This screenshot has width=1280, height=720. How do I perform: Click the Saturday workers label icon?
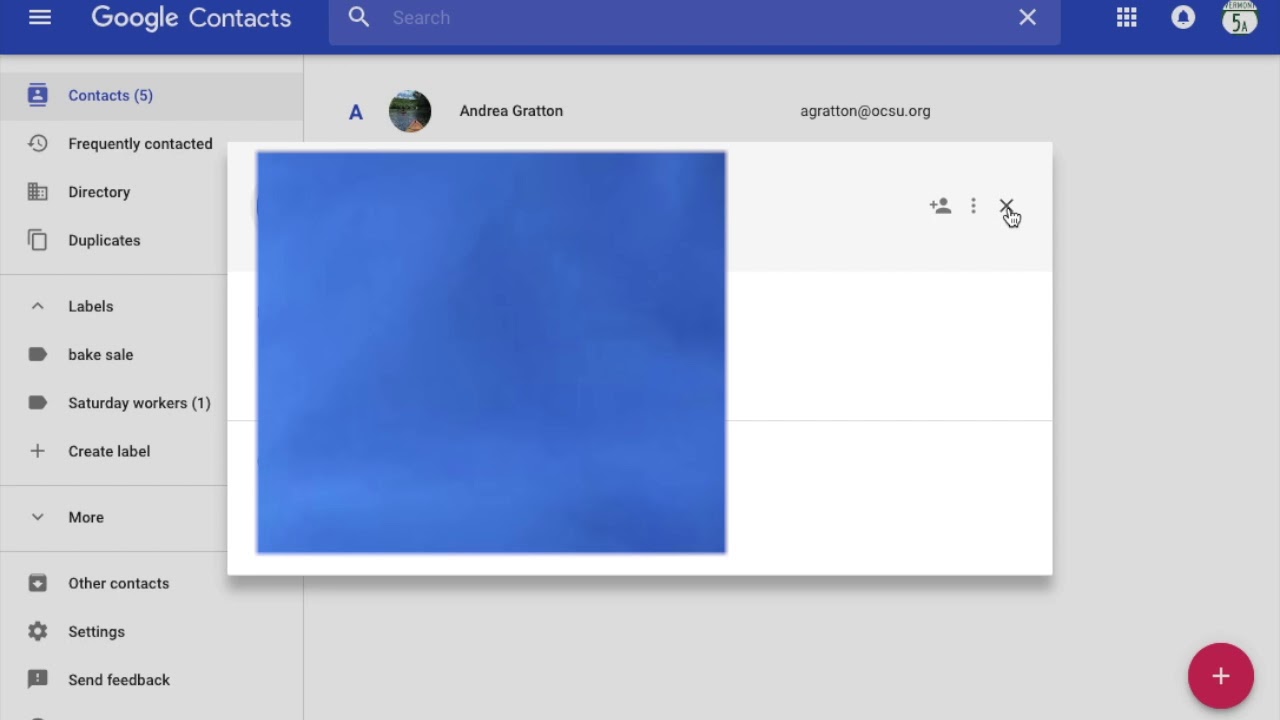[x=37, y=402]
